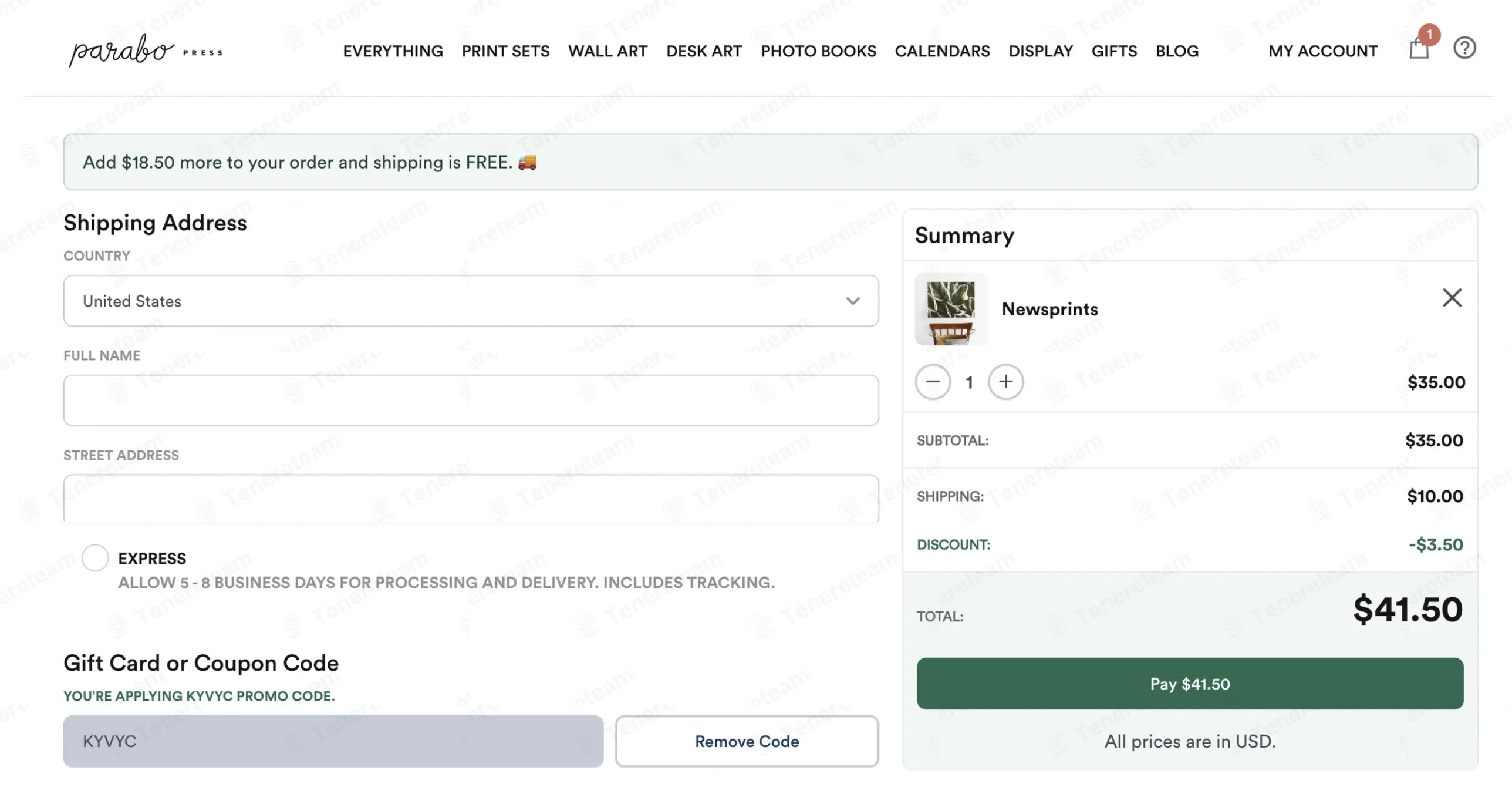1512x787 pixels.
Task: Click the $10.00 shipping cost
Action: 1435,496
